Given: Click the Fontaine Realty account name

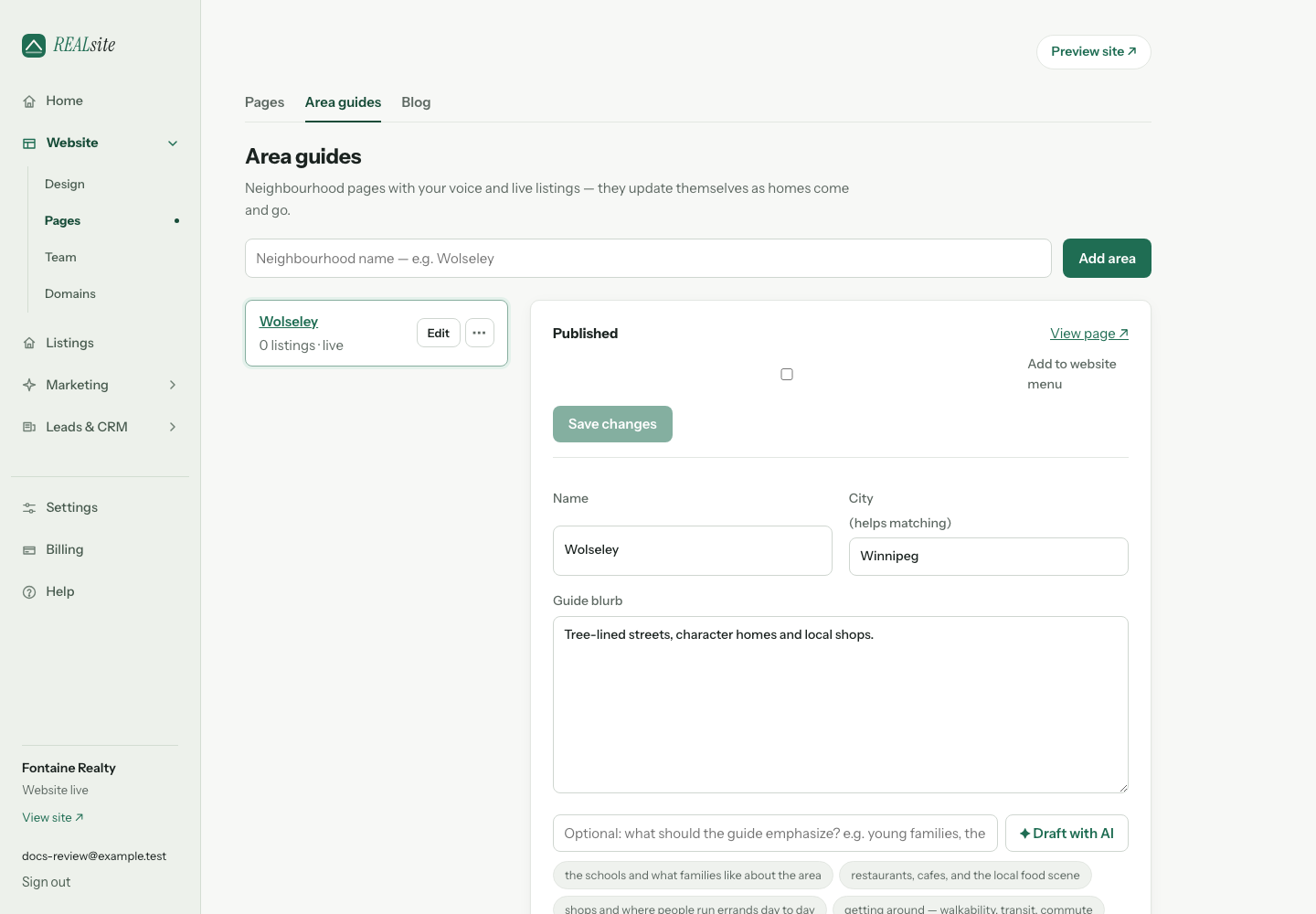Looking at the screenshot, I should (x=69, y=769).
